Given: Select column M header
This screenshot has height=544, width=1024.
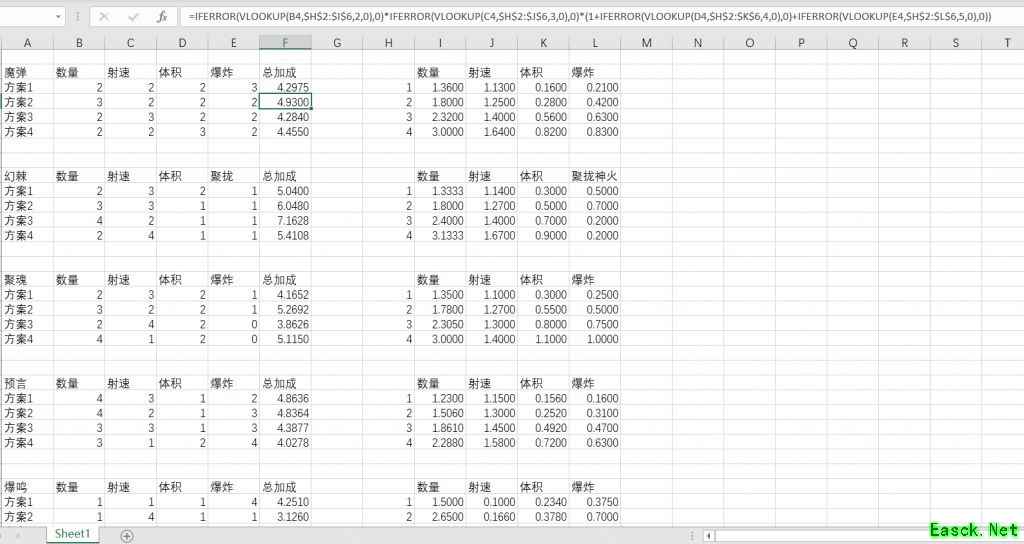Looking at the screenshot, I should (646, 42).
